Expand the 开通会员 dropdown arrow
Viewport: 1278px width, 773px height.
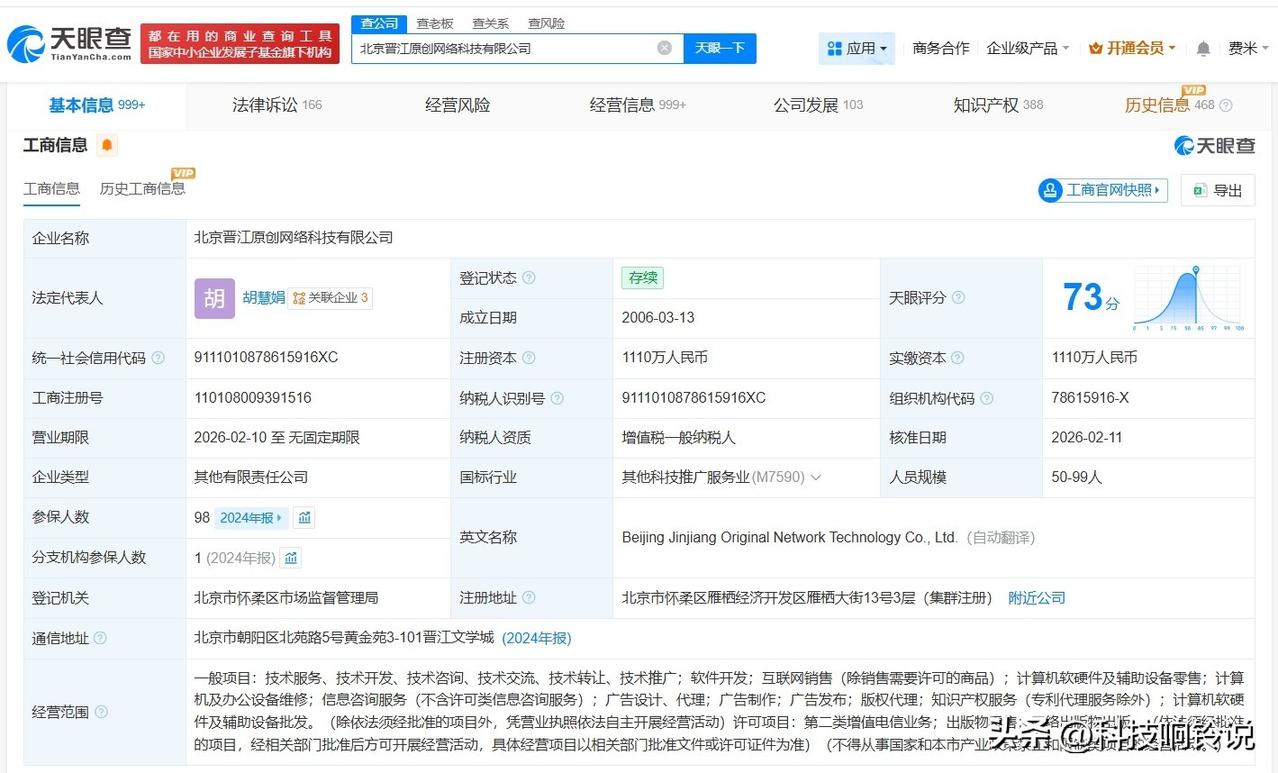click(x=1172, y=48)
